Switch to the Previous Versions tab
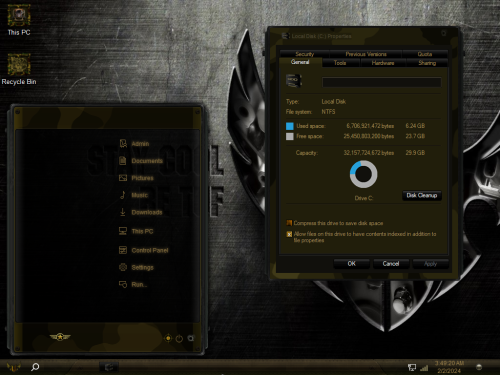500x375 pixels. 366,54
